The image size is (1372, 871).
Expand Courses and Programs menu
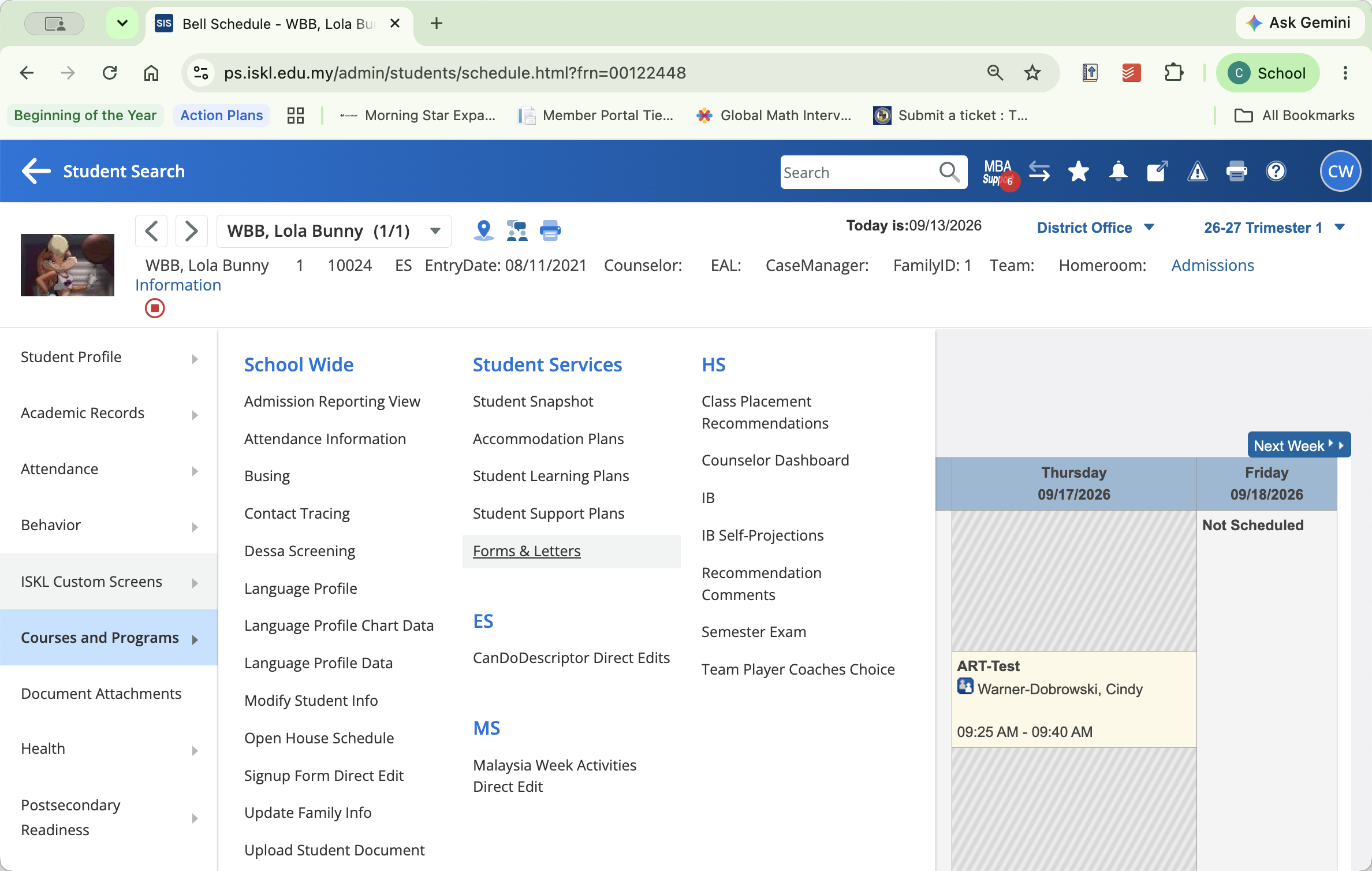109,638
